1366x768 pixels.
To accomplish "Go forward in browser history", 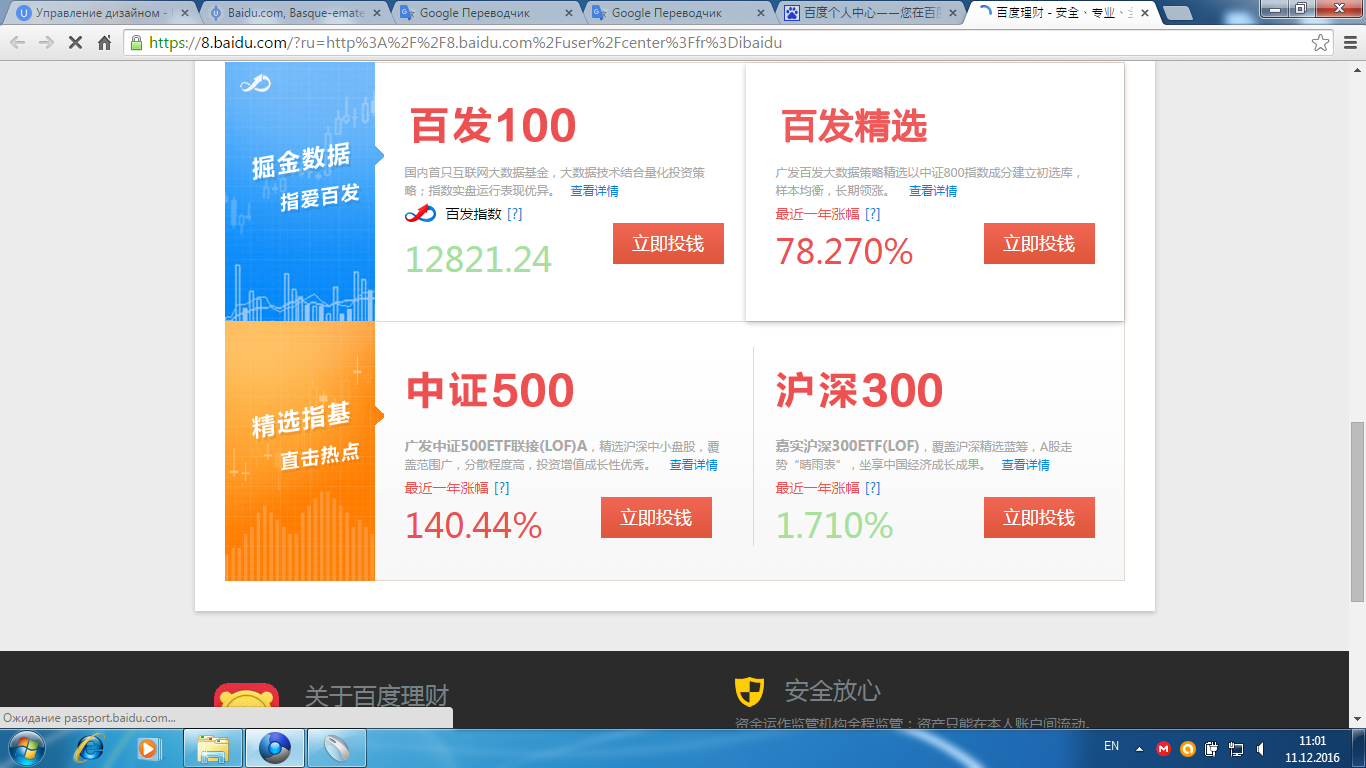I will coord(46,43).
